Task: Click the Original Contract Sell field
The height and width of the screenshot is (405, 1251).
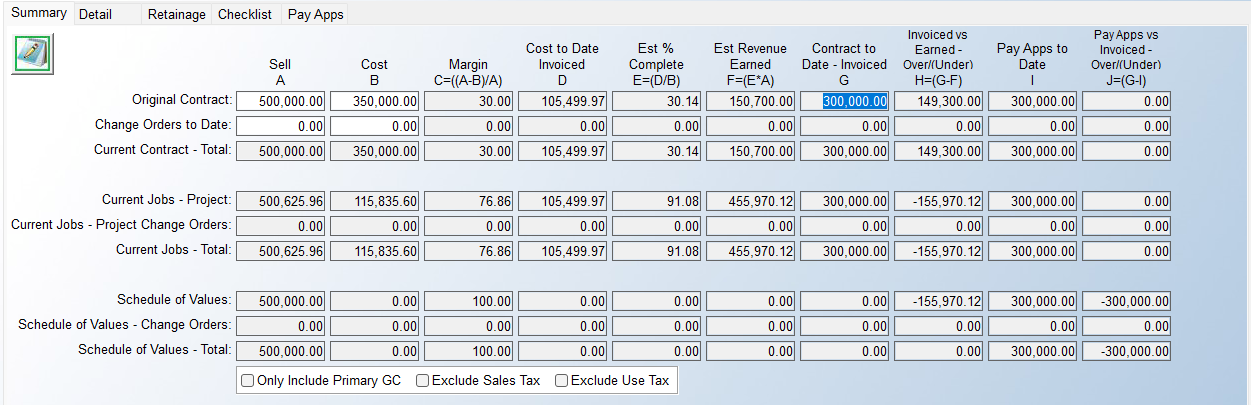Action: tap(281, 101)
